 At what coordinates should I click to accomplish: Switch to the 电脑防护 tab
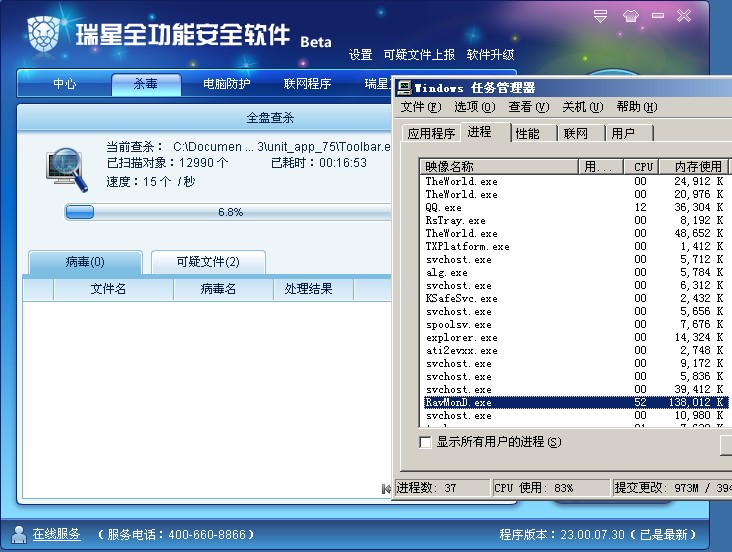(x=226, y=84)
